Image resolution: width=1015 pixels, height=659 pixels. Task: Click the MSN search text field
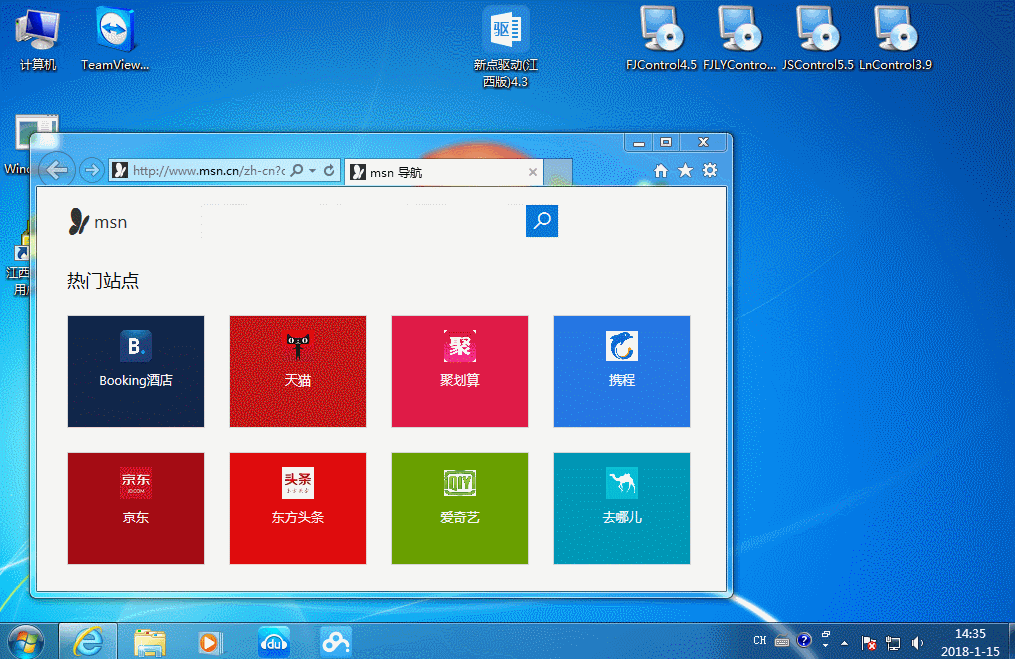[x=360, y=221]
